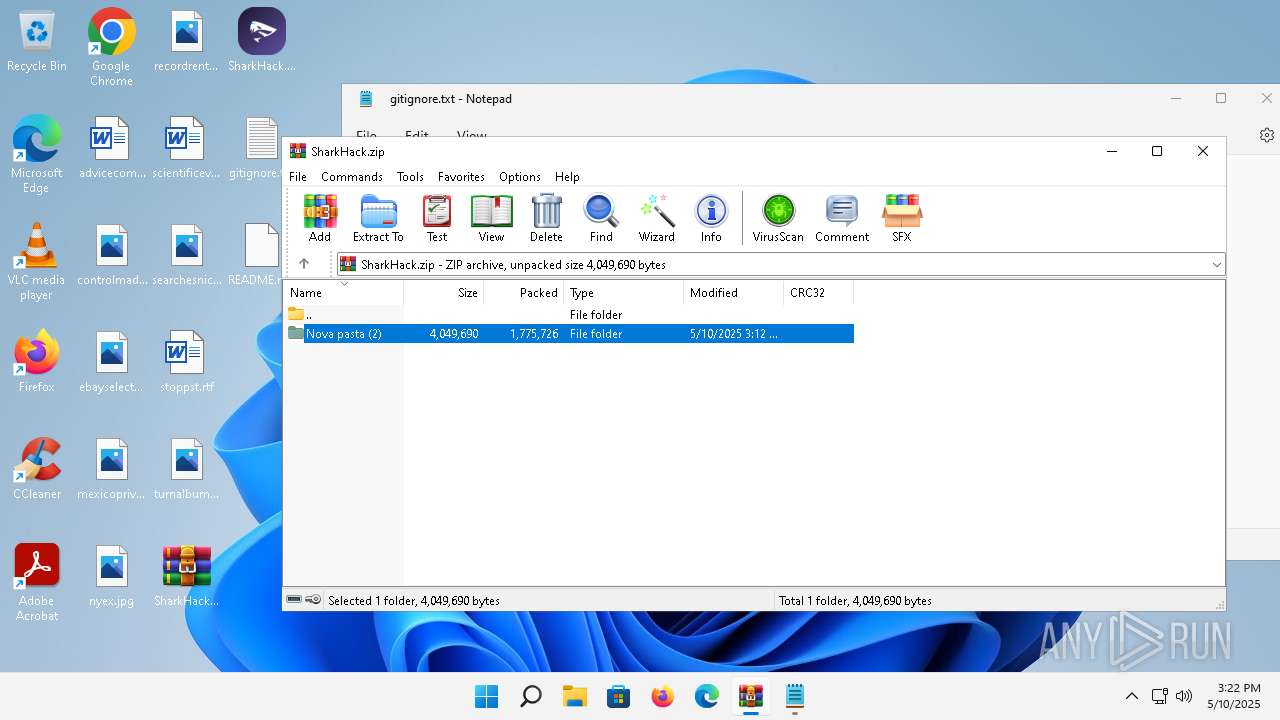The height and width of the screenshot is (720, 1280).
Task: Open the Options menu
Action: click(x=520, y=176)
